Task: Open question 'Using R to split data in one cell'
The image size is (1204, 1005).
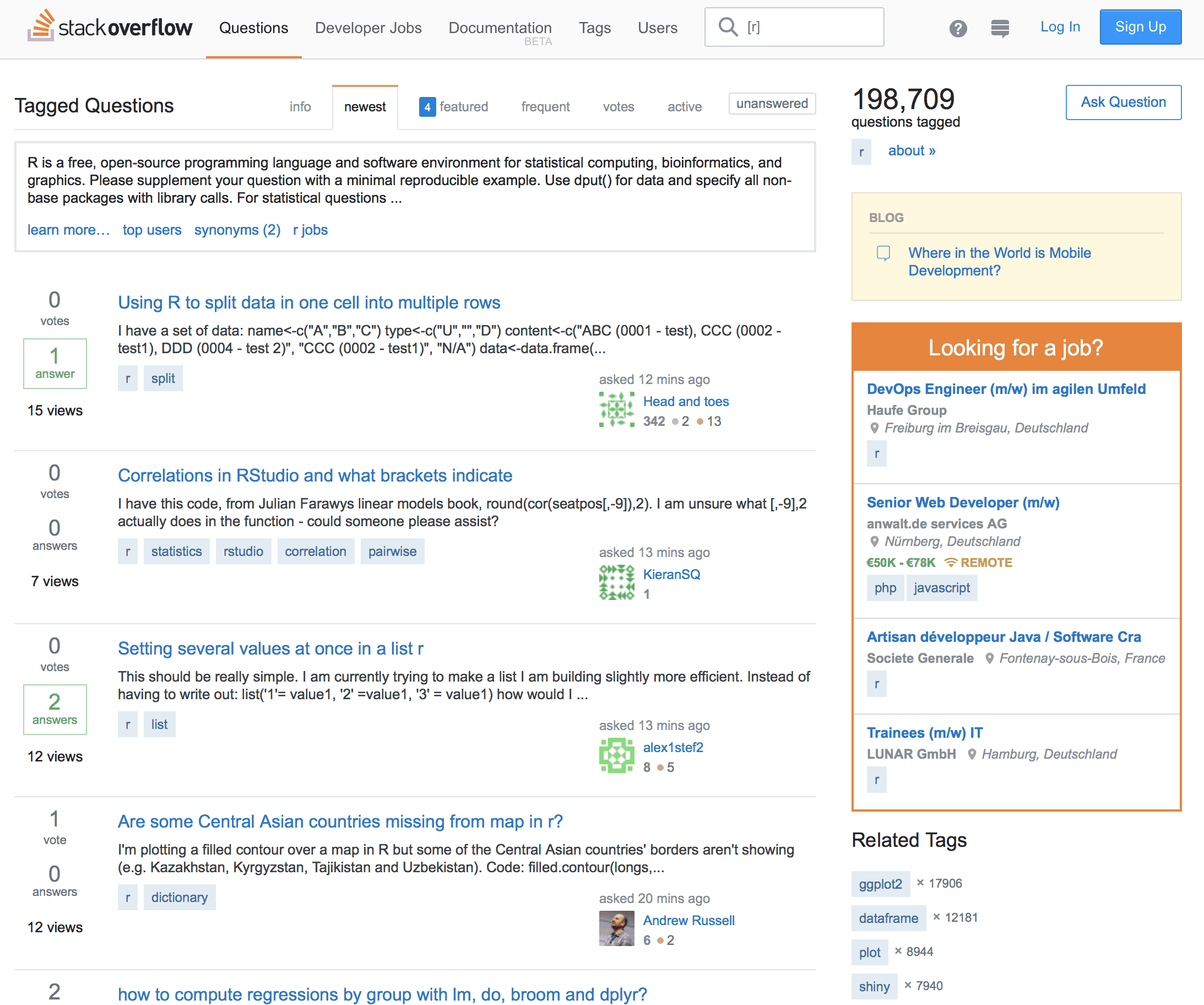Action: pos(309,302)
